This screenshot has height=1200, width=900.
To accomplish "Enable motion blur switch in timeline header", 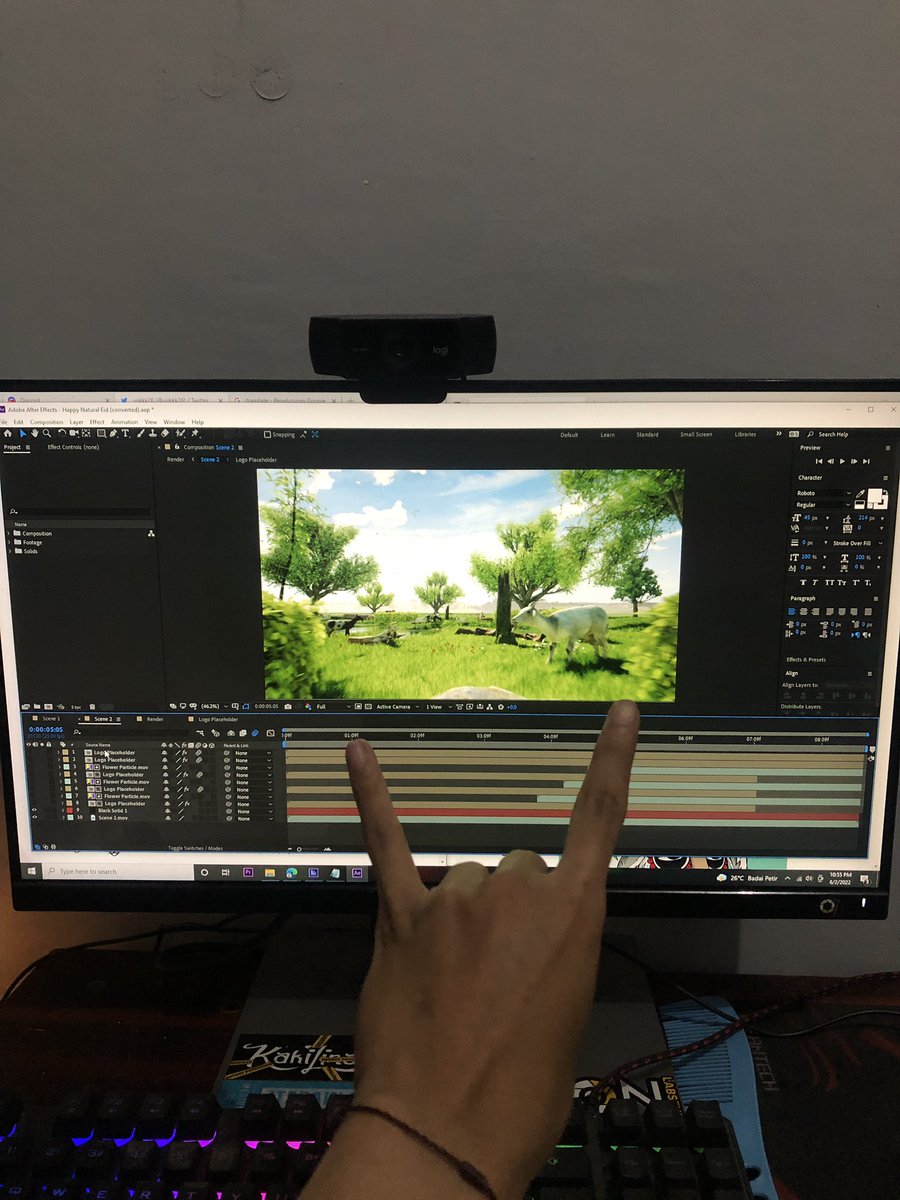I will coord(255,733).
